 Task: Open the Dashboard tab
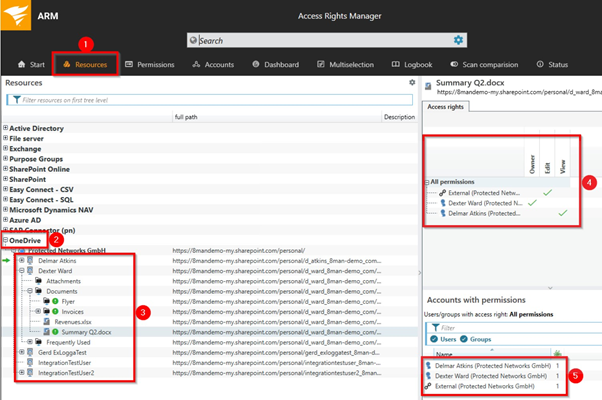[276, 64]
